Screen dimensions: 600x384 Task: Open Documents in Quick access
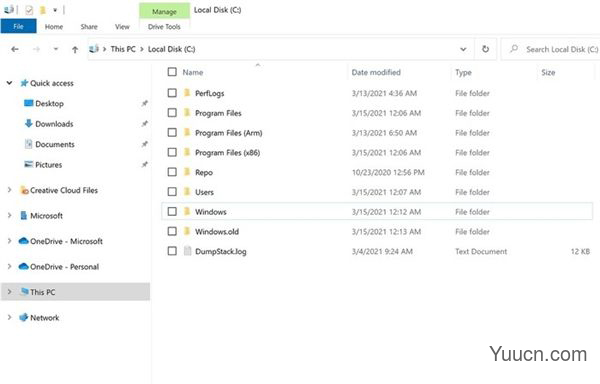point(55,144)
